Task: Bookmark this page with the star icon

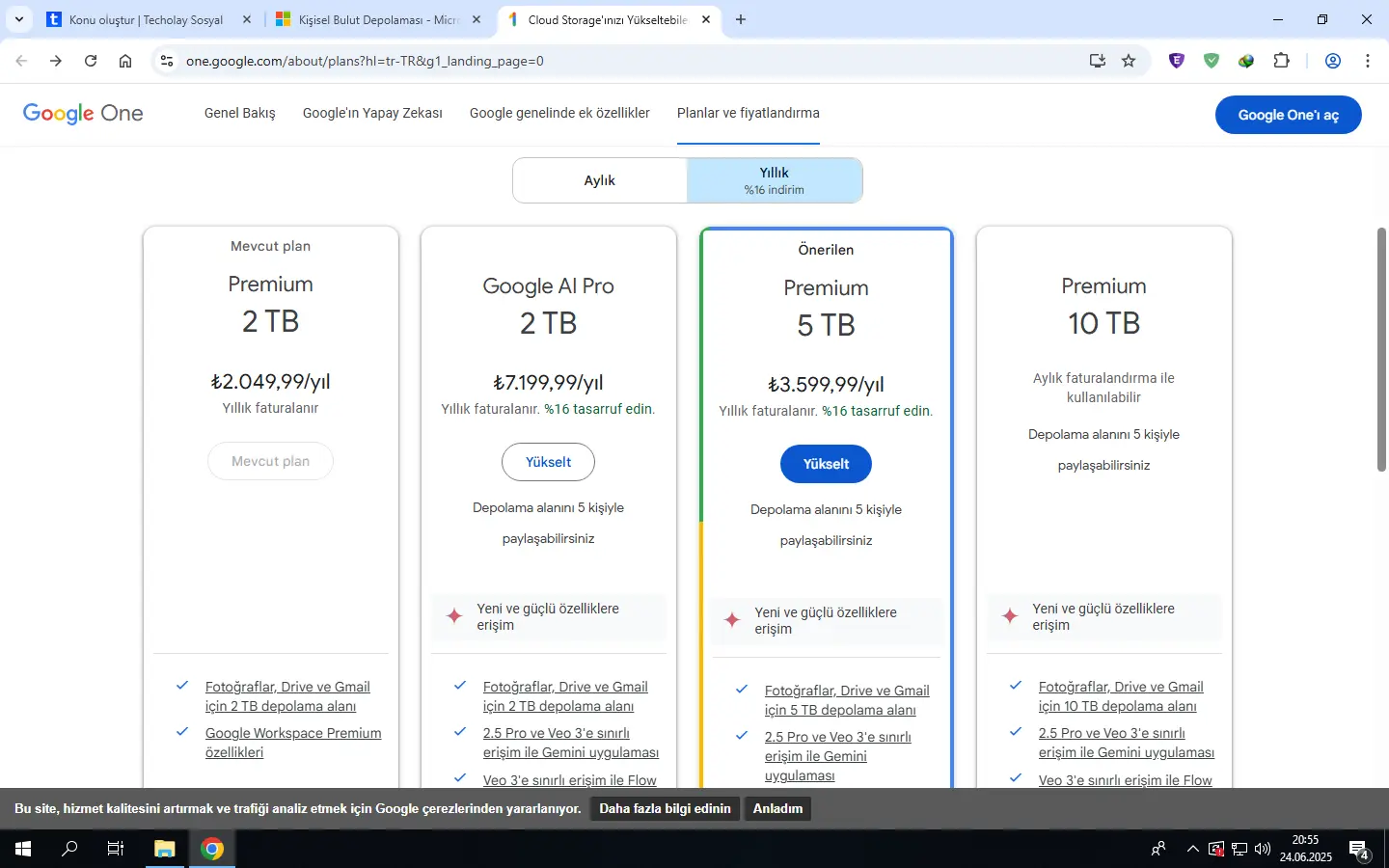Action: click(1129, 61)
